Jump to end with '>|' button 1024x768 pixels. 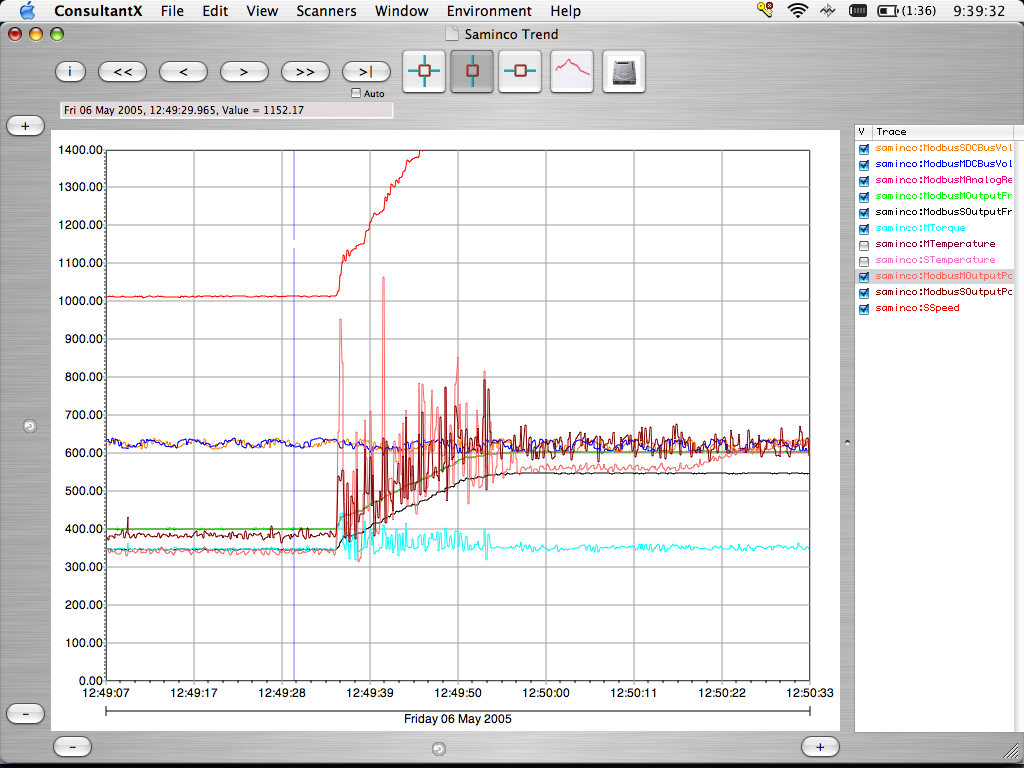[366, 71]
